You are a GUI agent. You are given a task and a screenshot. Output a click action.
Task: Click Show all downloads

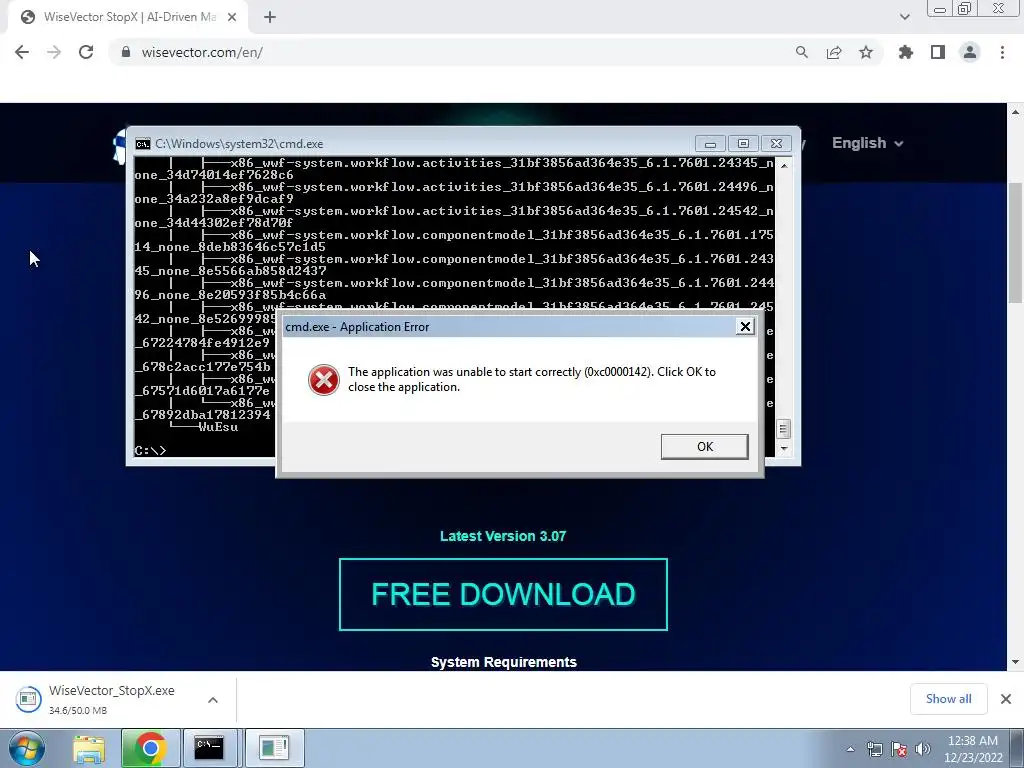(x=948, y=699)
